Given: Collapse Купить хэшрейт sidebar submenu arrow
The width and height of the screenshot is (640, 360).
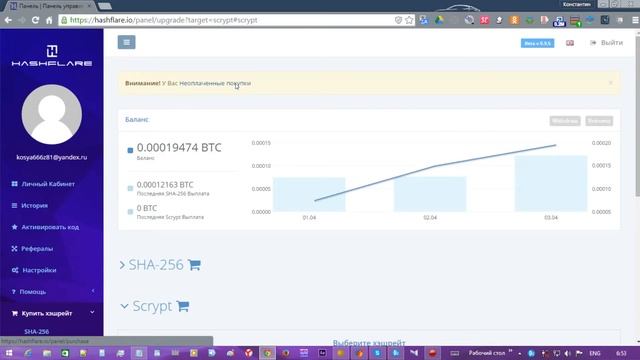Looking at the screenshot, I should coord(92,312).
